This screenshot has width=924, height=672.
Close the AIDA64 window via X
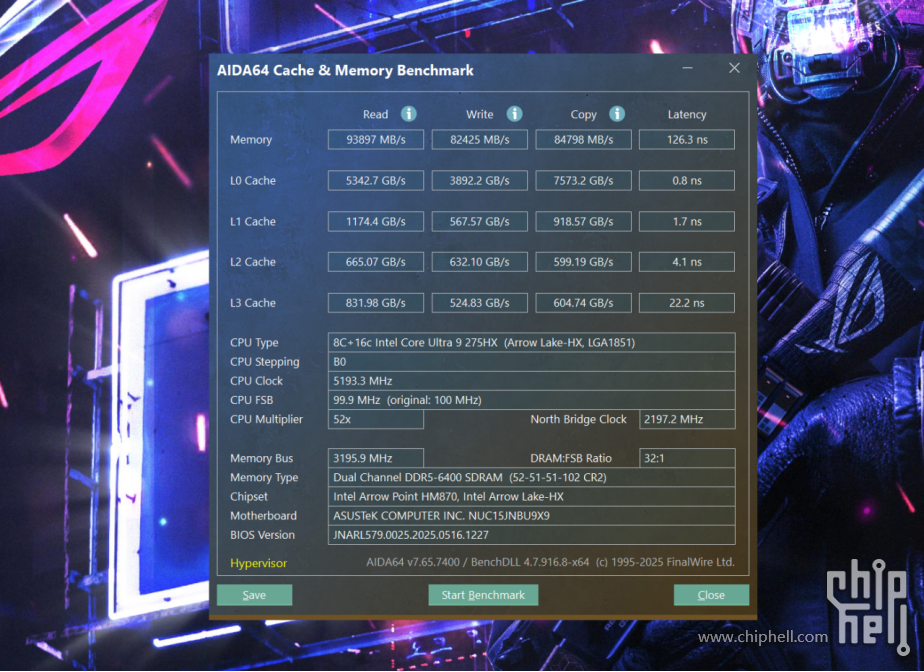pyautogui.click(x=734, y=68)
